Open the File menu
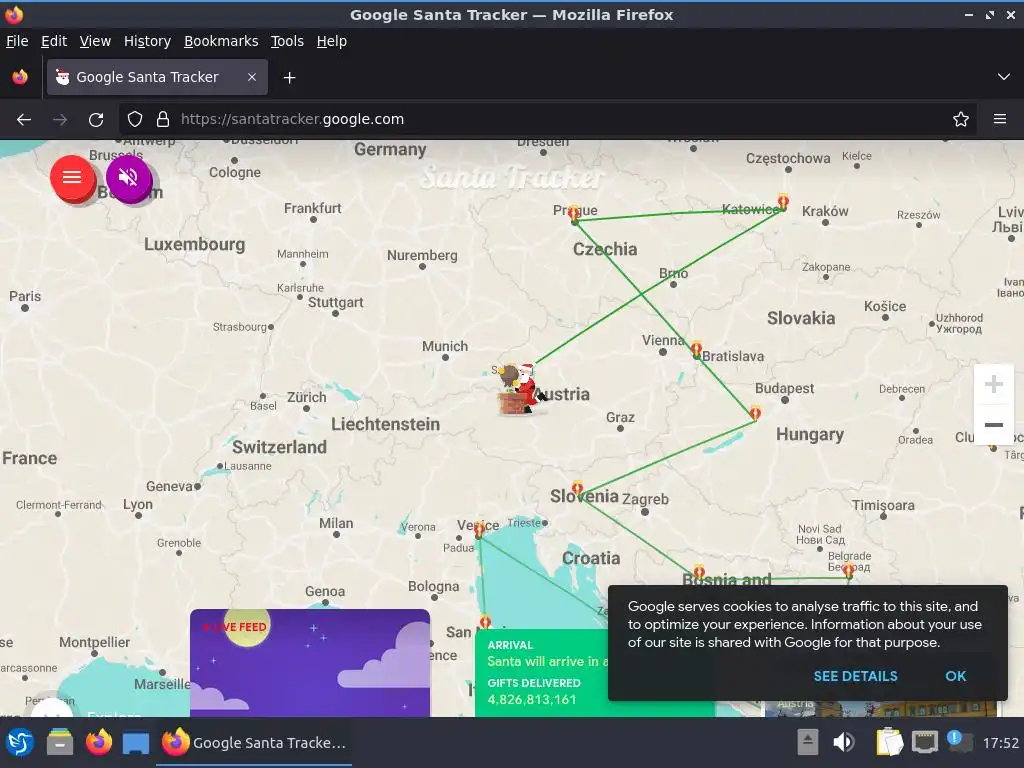This screenshot has height=768, width=1024. pos(17,41)
